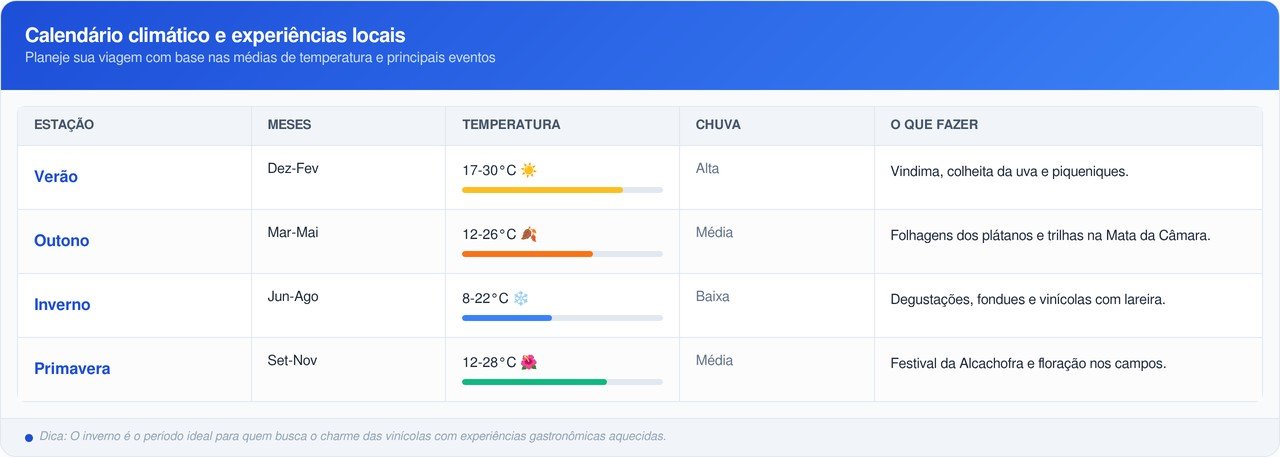Viewport: 1280px width, 457px height.
Task: Click the CHUVA column header
Action: point(718,125)
